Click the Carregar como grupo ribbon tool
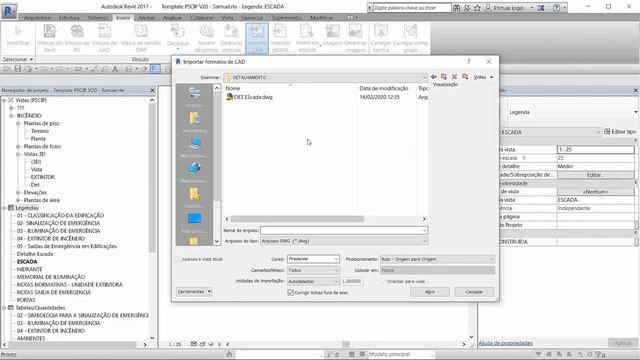 (x=411, y=38)
